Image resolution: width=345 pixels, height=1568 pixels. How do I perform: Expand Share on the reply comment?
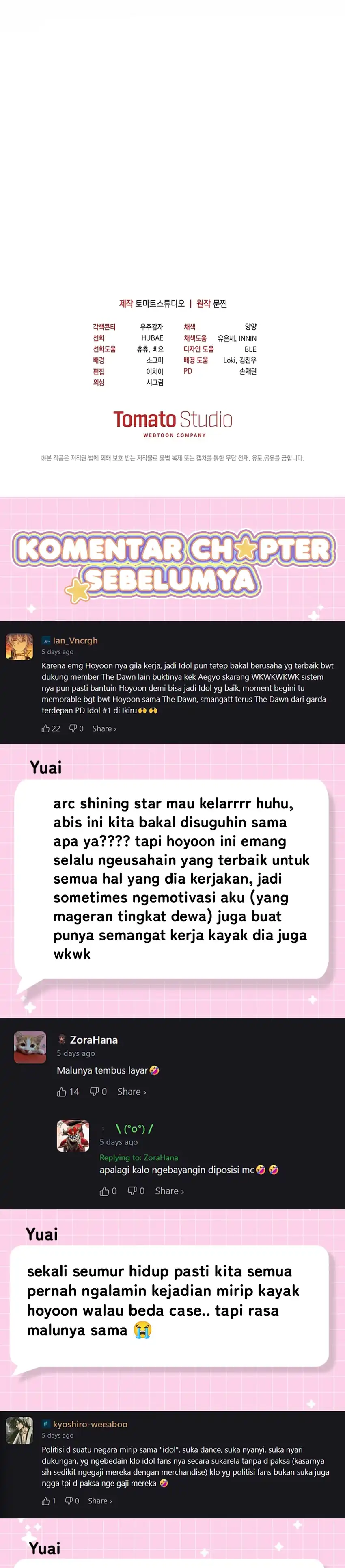point(169,1191)
